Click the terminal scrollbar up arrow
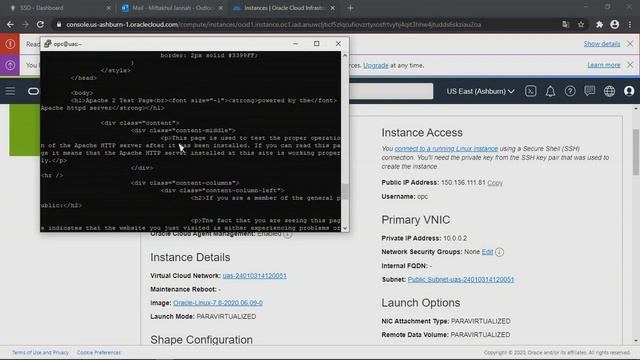The height and width of the screenshot is (360, 640). click(345, 55)
